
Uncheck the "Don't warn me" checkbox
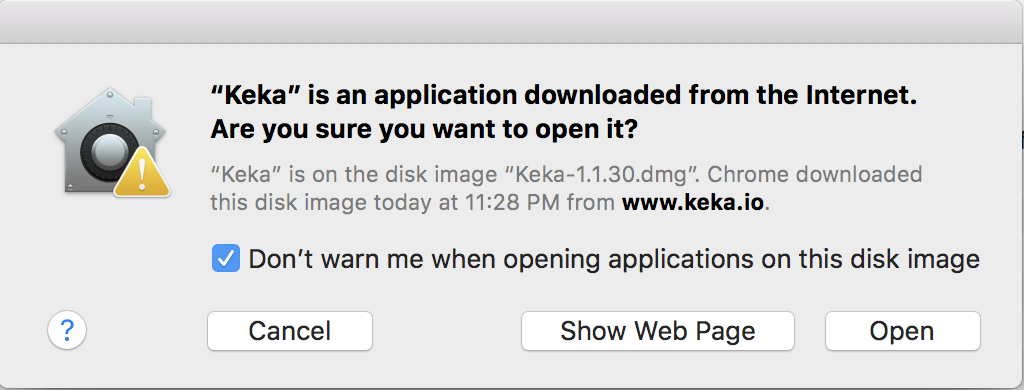(x=226, y=259)
